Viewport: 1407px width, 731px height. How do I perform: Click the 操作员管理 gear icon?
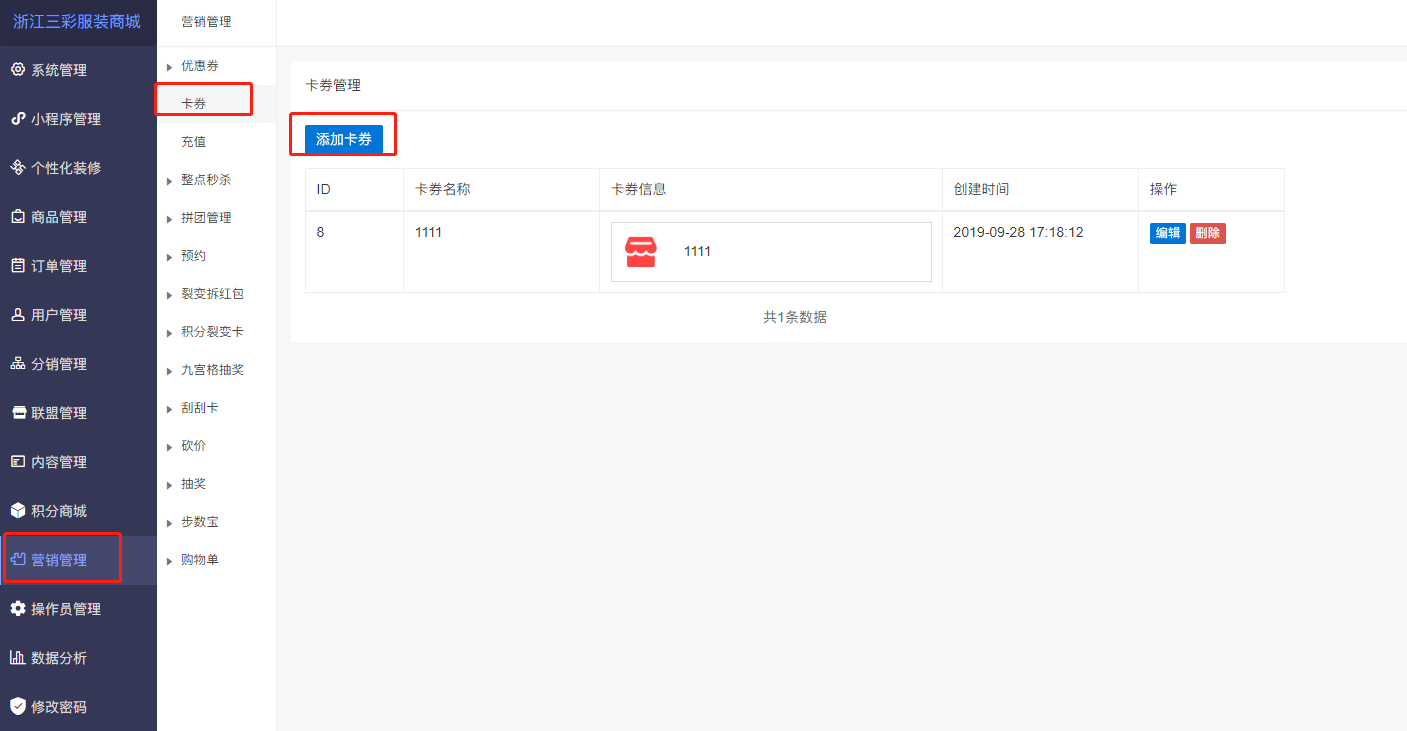tap(17, 609)
